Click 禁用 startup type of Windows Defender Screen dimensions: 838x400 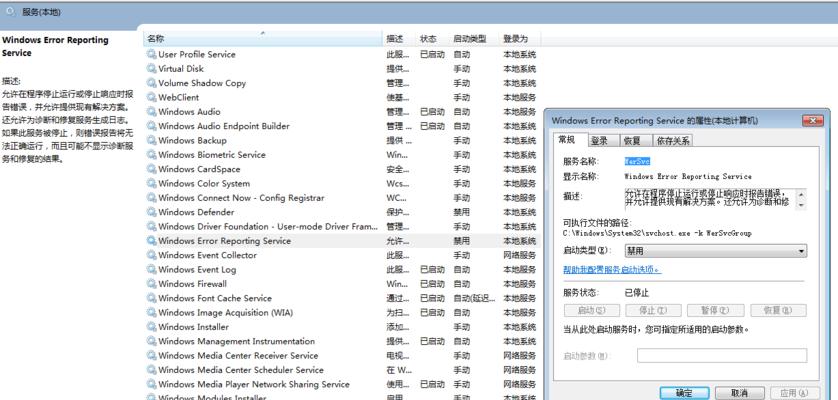tap(462, 212)
